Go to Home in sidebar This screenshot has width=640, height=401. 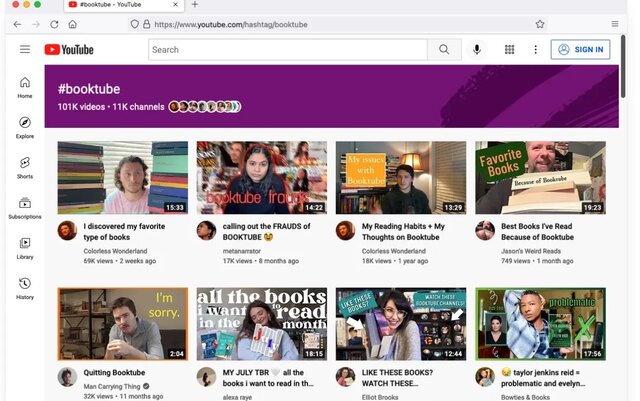click(25, 87)
